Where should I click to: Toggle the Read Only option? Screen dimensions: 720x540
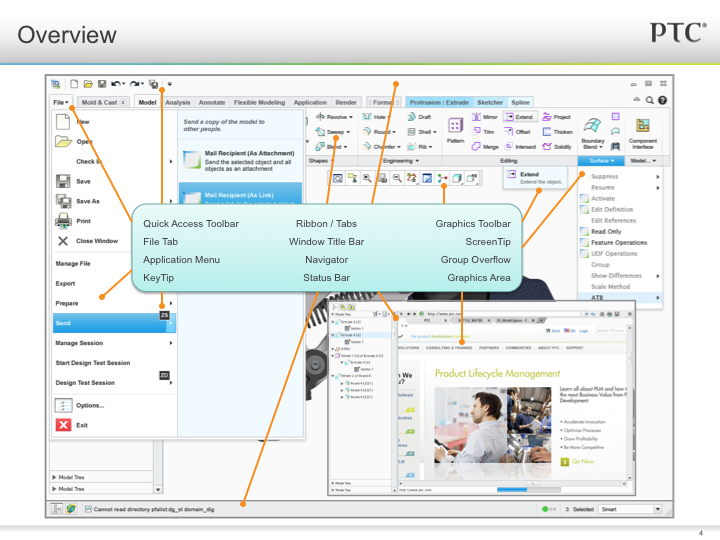coord(583,231)
